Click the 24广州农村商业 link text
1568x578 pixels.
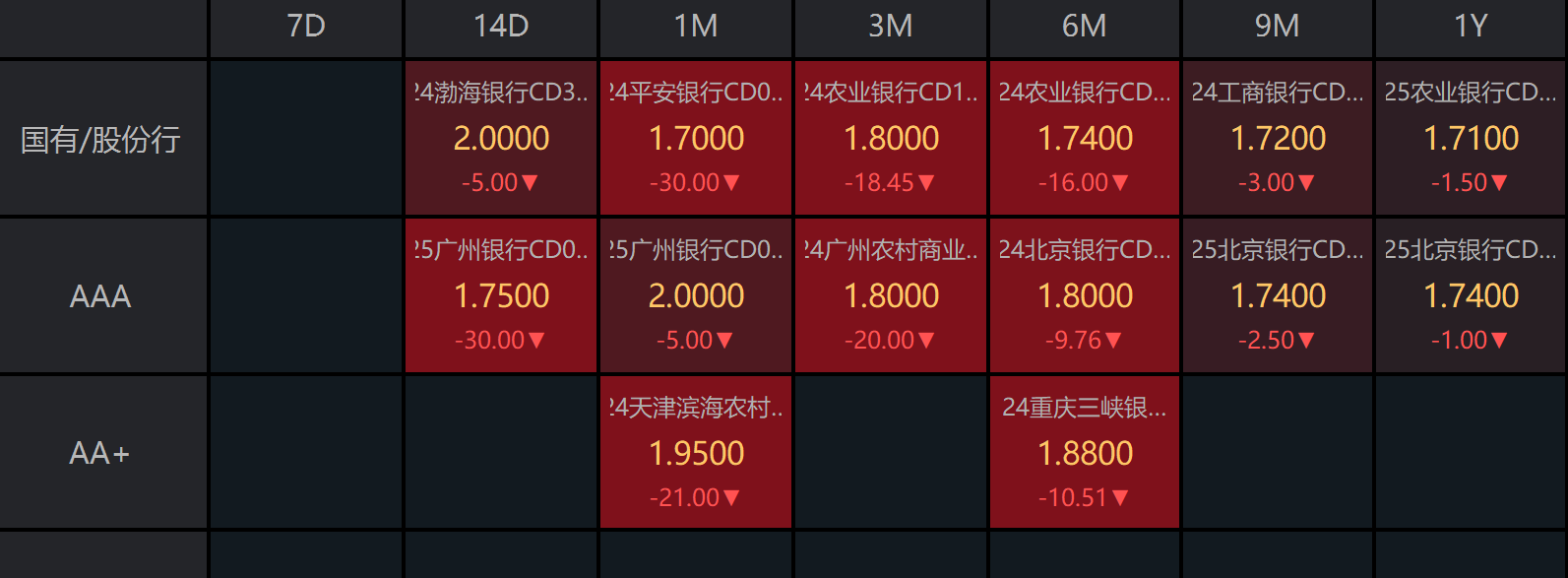point(891,250)
